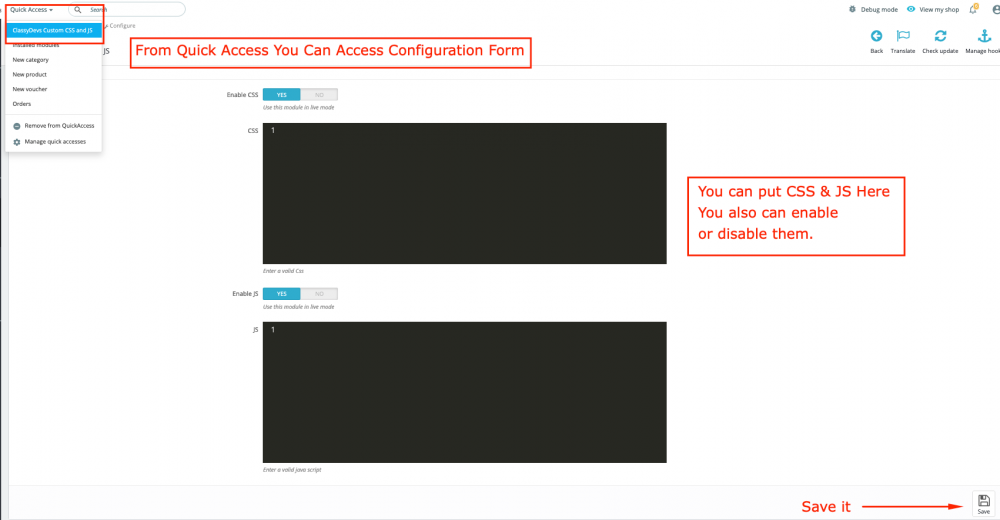Screen dimensions: 1000x520
Task: Click the Check update refresh icon
Action: [x=940, y=36]
